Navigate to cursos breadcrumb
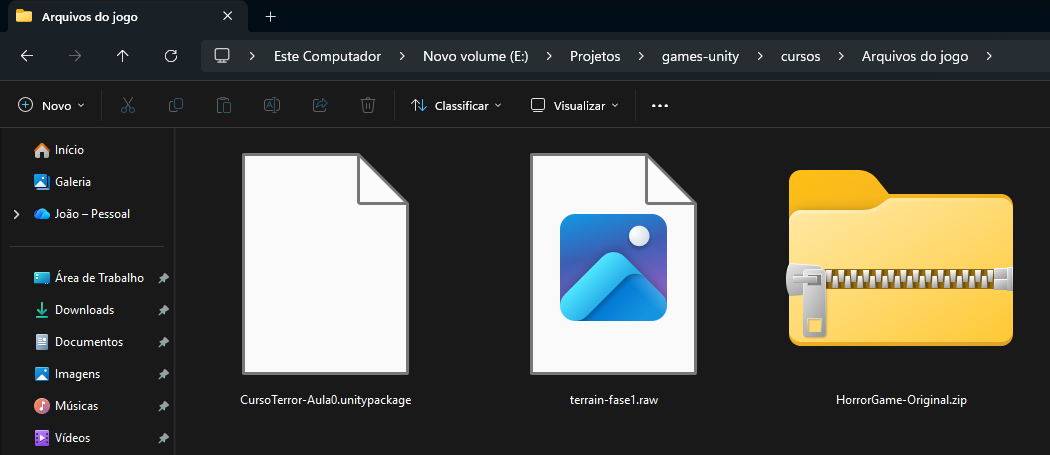Image resolution: width=1050 pixels, height=455 pixels. pos(800,56)
